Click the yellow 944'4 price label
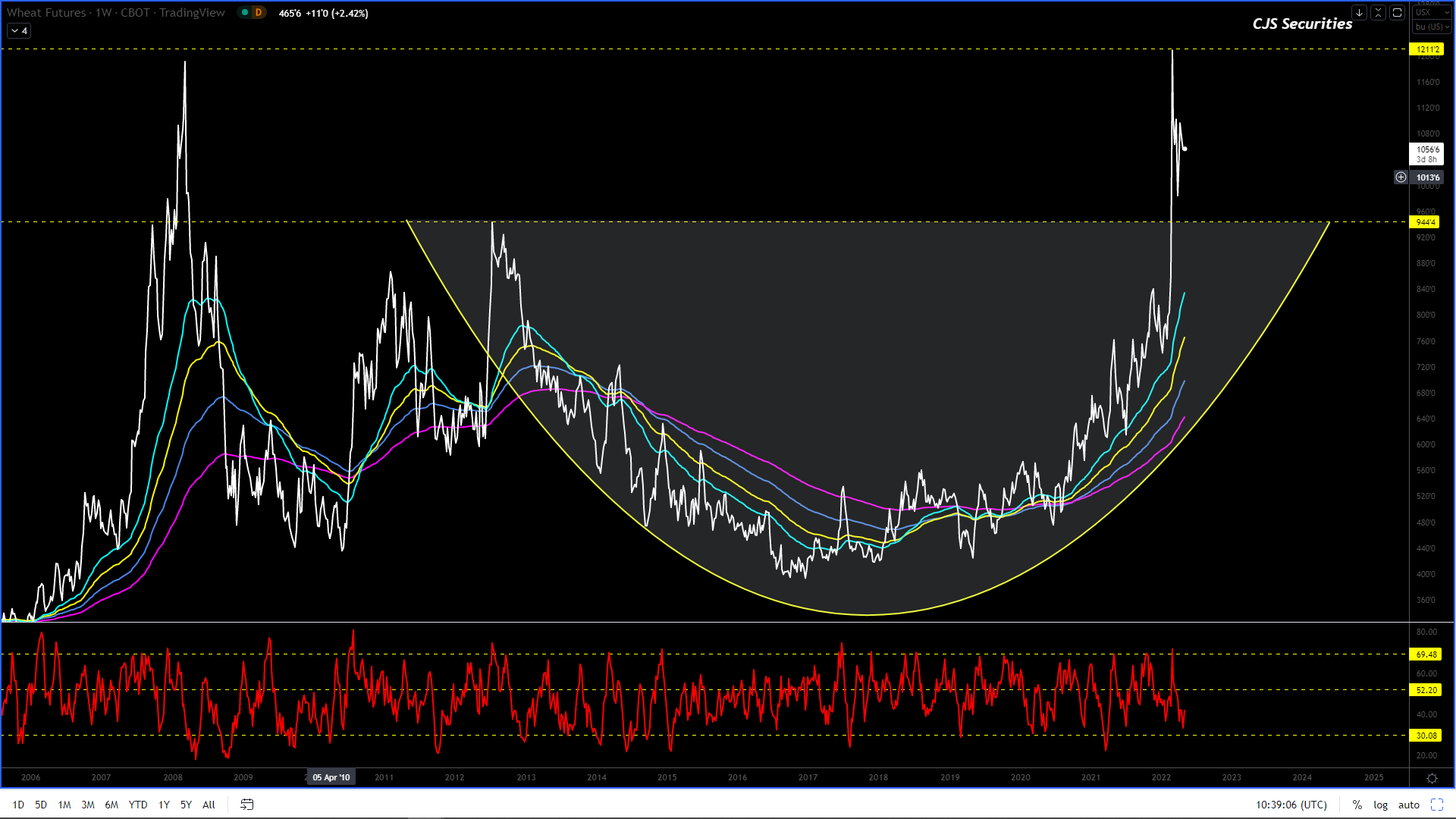 point(1425,222)
